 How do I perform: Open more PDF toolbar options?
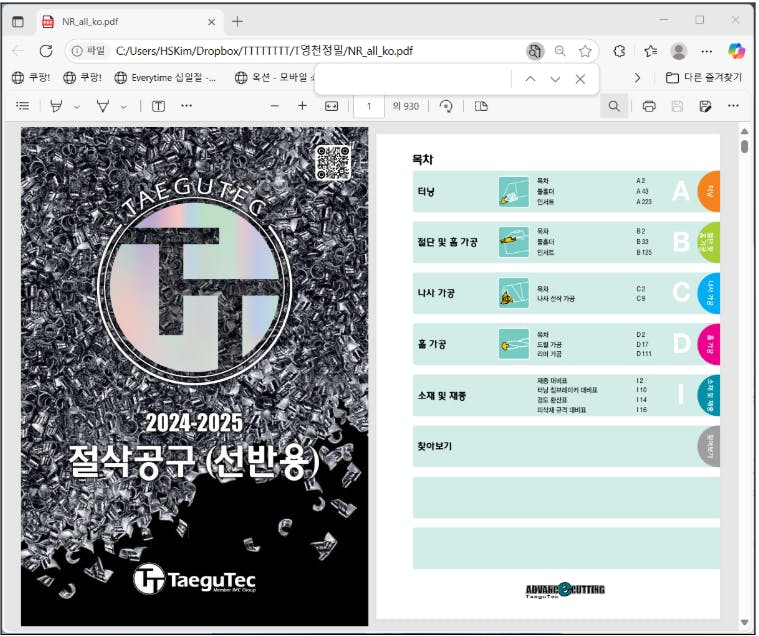(733, 106)
